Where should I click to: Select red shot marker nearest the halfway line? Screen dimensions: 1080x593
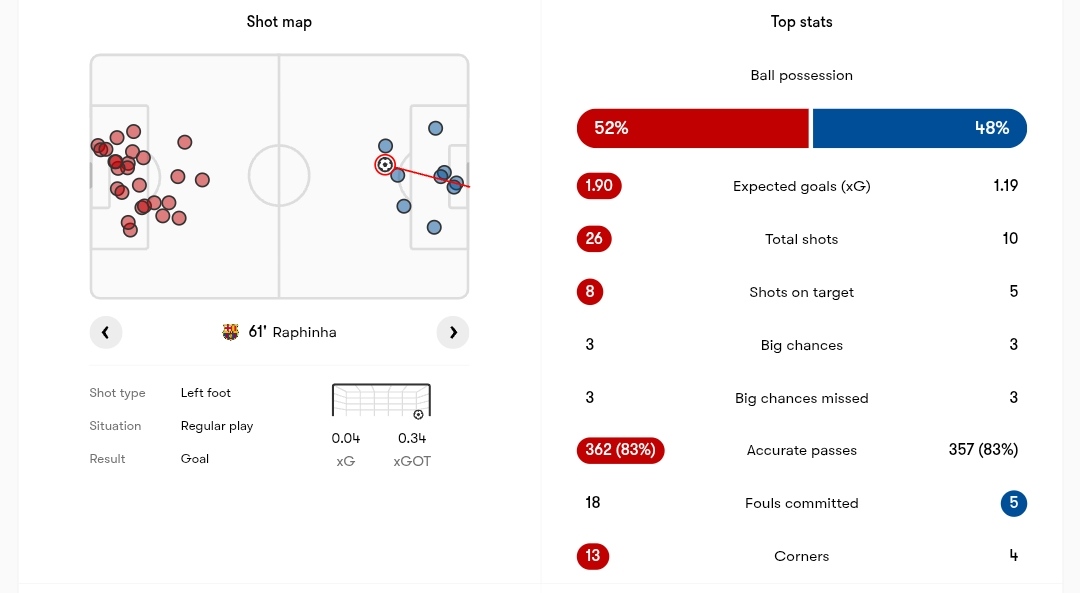202,180
